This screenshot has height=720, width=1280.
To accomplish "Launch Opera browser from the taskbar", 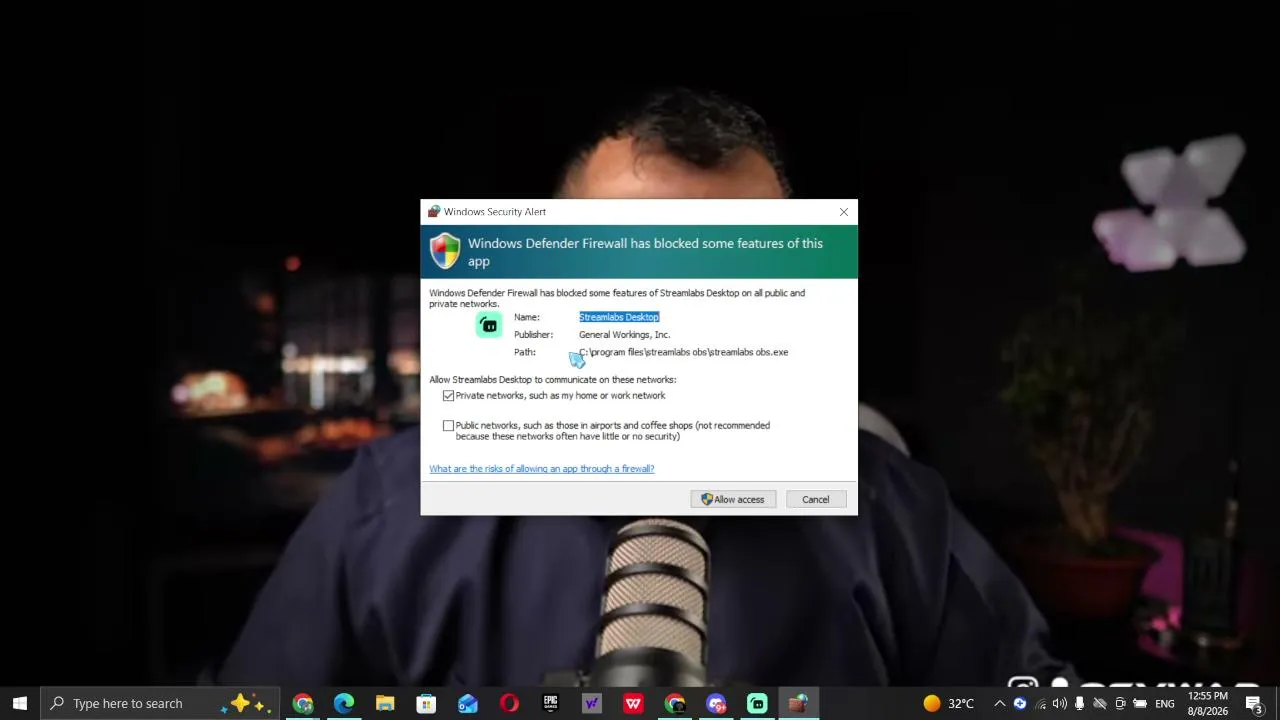I will [509, 703].
